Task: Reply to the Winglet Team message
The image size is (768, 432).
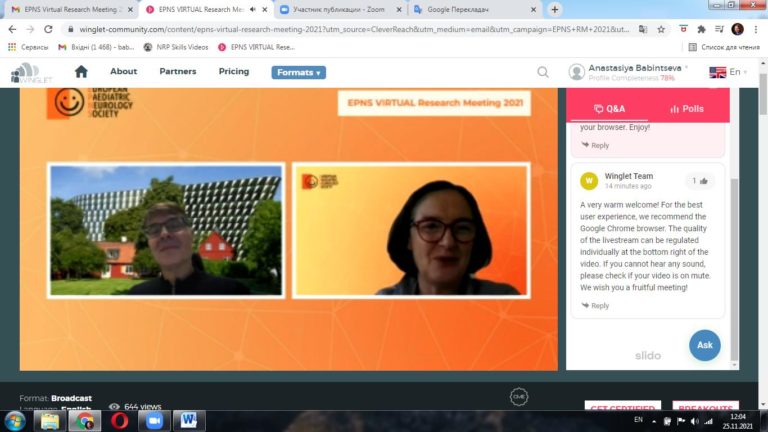Action: 595,306
